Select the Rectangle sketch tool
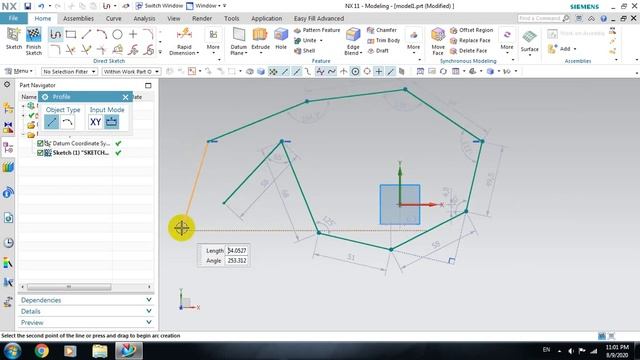 click(71, 35)
